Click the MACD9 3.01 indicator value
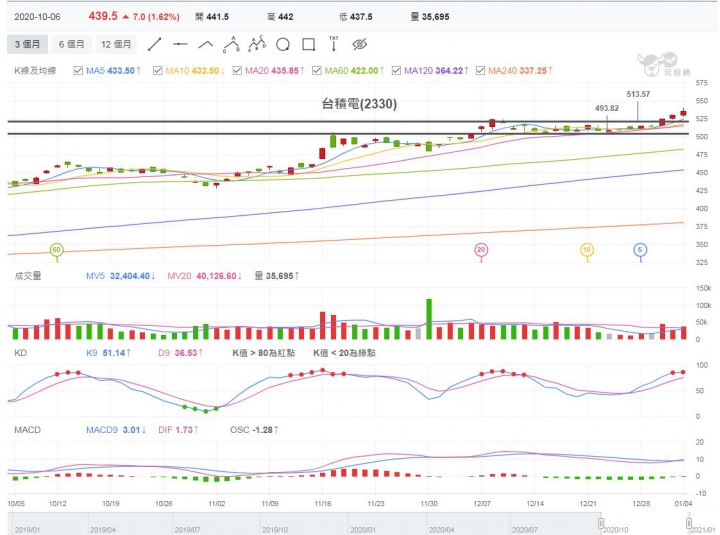720x535 pixels. [x=116, y=430]
